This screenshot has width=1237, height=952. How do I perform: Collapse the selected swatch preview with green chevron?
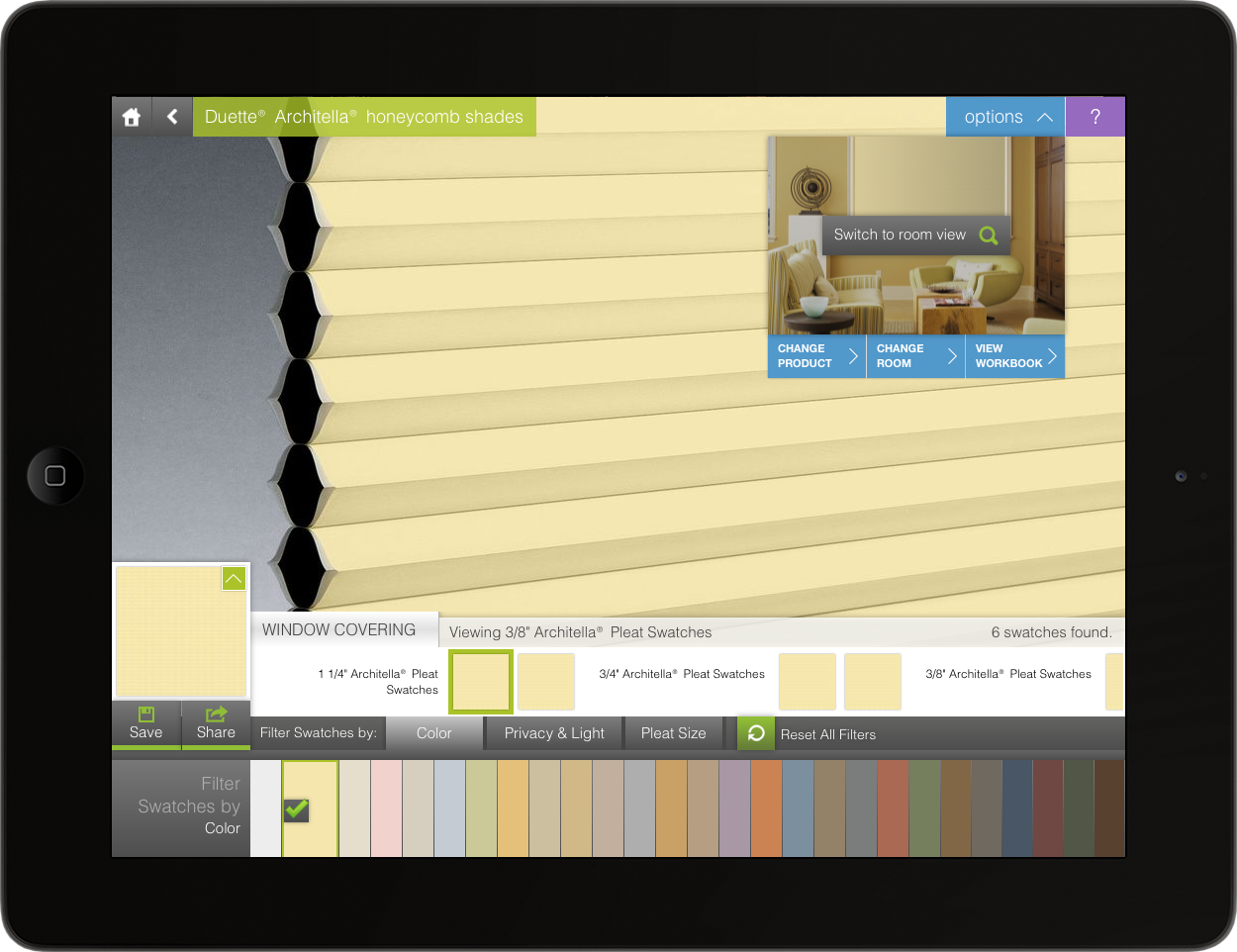[x=234, y=578]
